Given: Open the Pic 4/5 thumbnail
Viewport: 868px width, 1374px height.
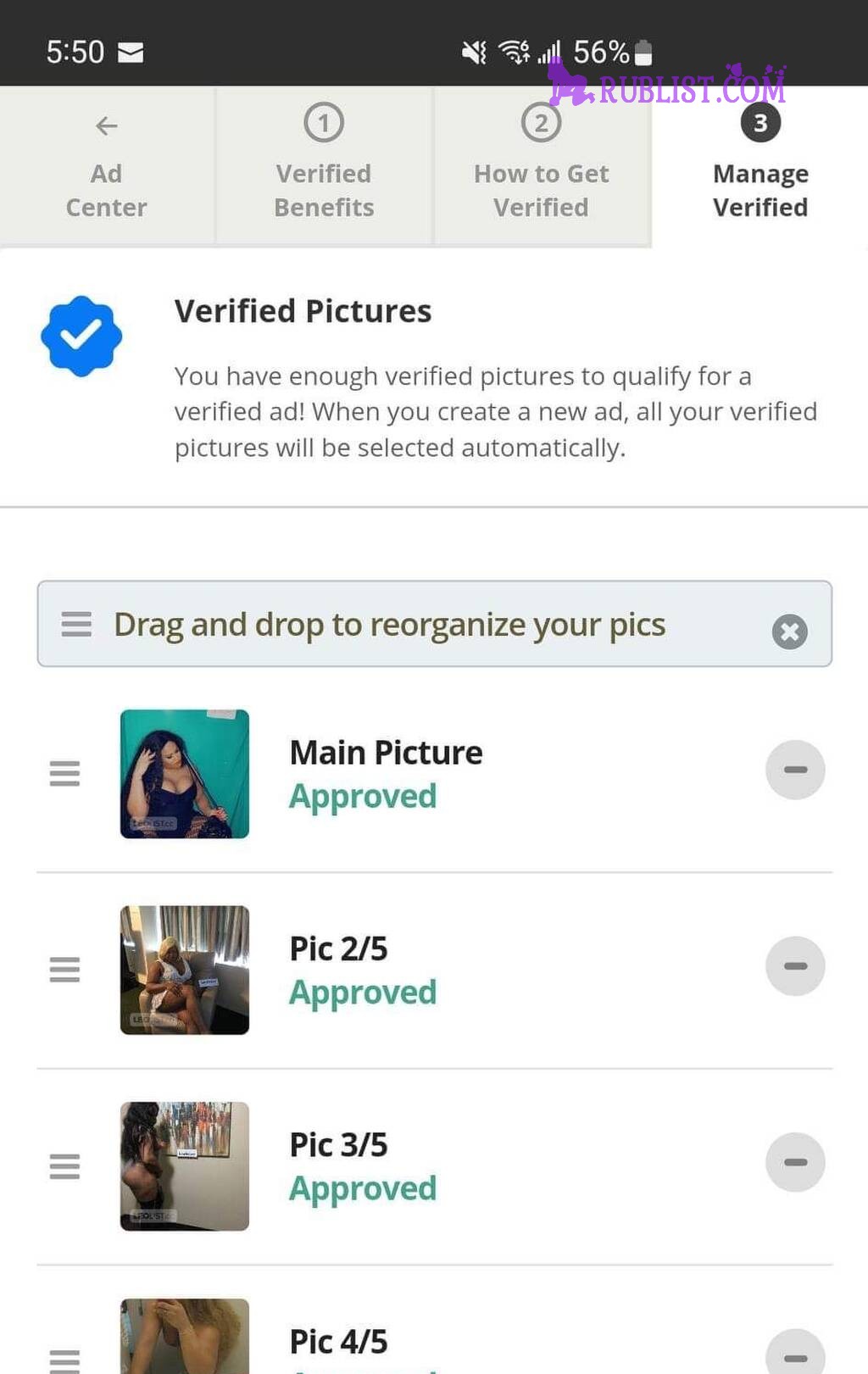Looking at the screenshot, I should [x=185, y=1337].
